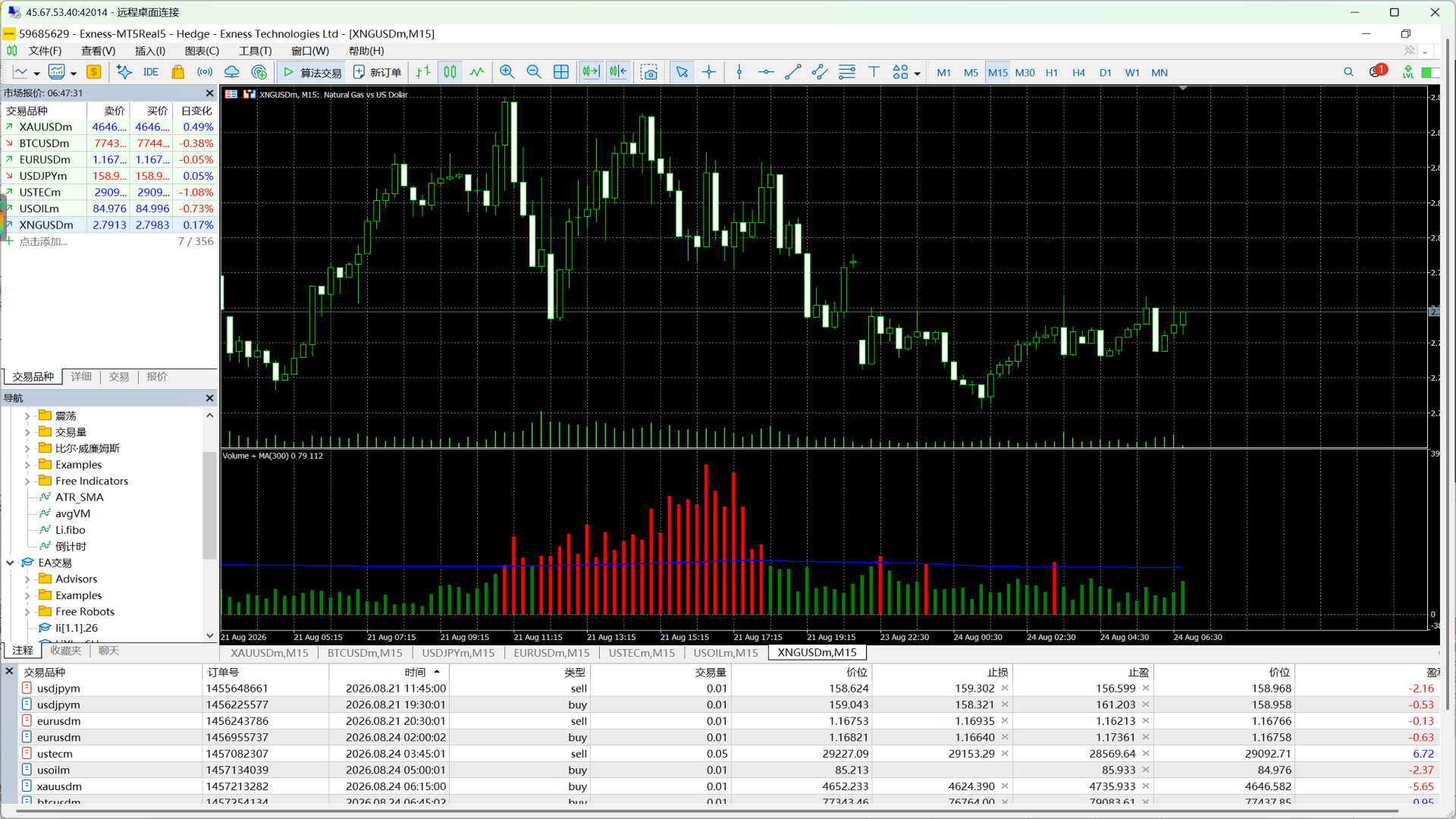Expand the Advisors folder
The height and width of the screenshot is (819, 1456).
[27, 579]
